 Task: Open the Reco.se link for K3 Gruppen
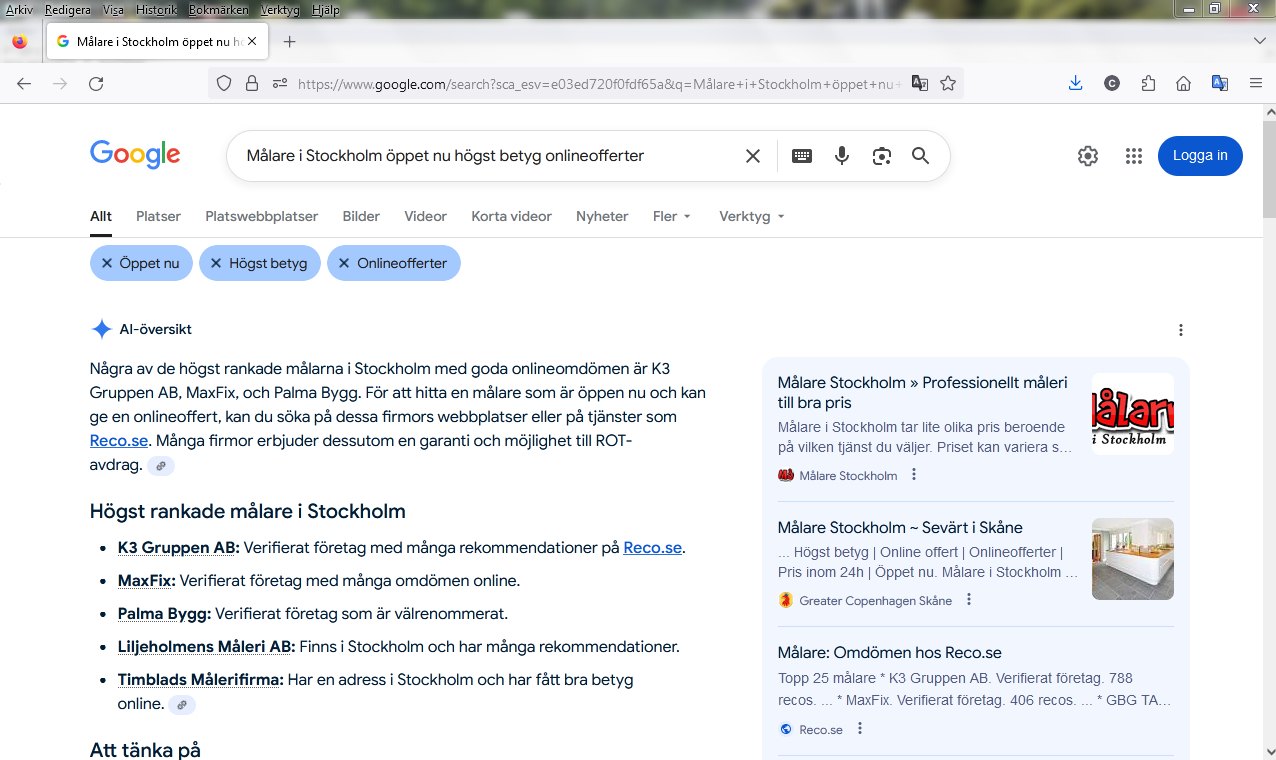click(652, 547)
